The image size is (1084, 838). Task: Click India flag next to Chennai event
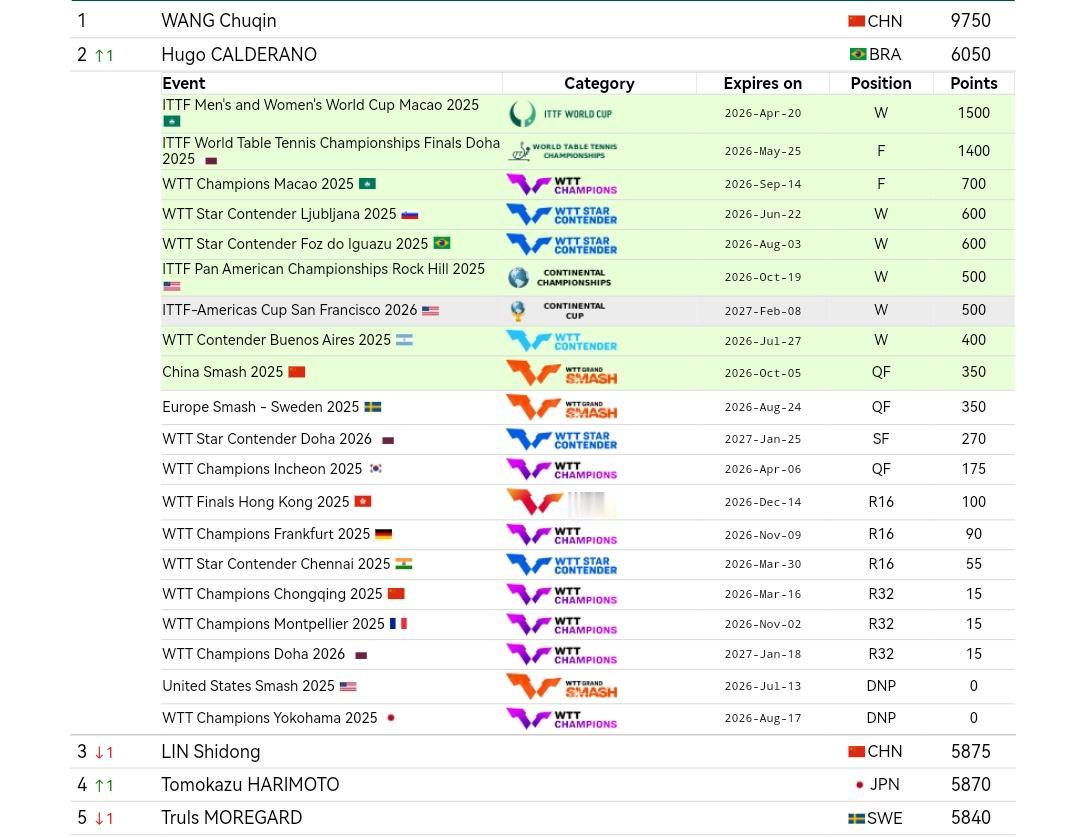[x=404, y=564]
